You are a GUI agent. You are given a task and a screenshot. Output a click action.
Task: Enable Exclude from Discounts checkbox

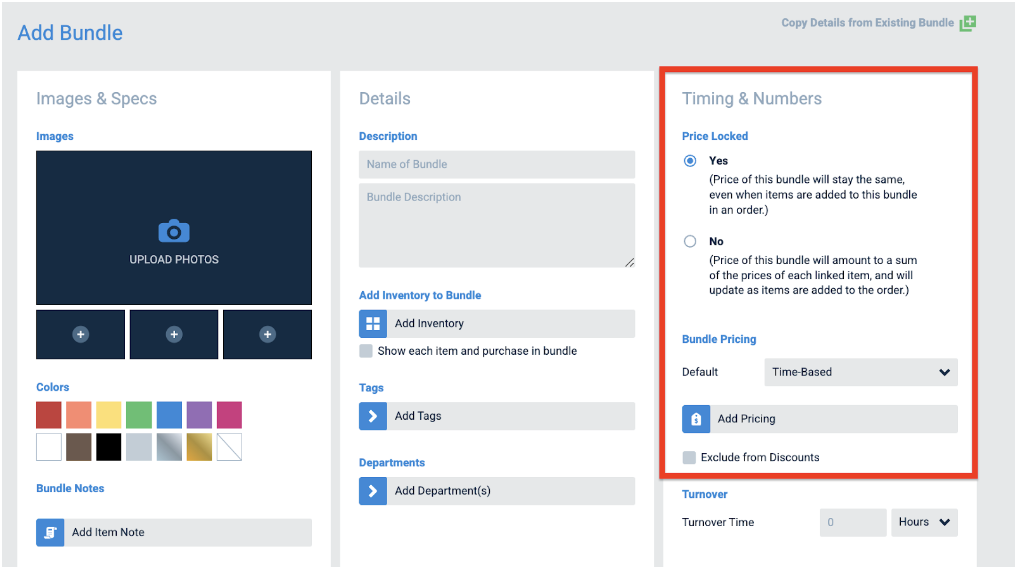click(689, 458)
